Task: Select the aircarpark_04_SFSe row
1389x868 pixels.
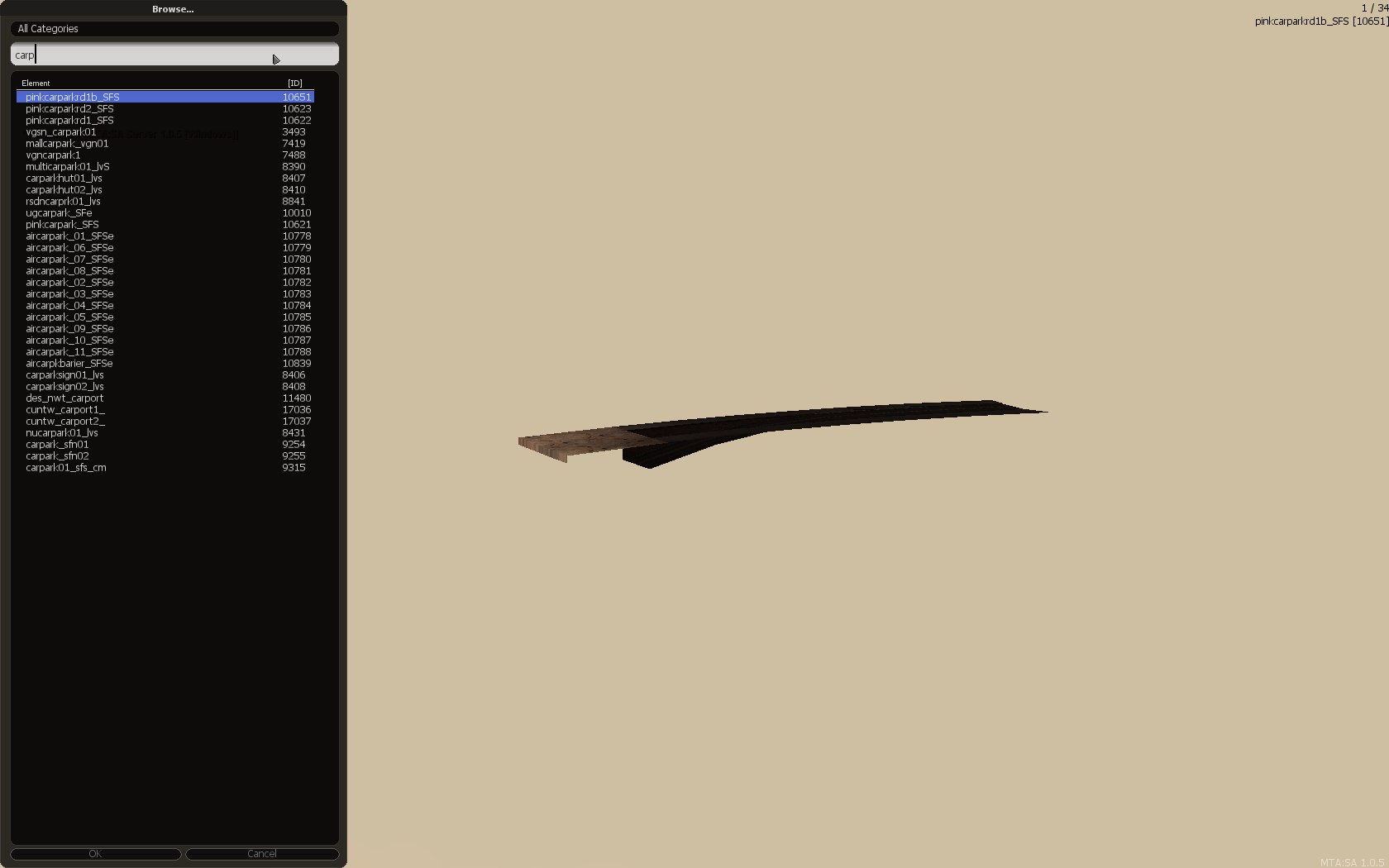Action: coord(165,305)
